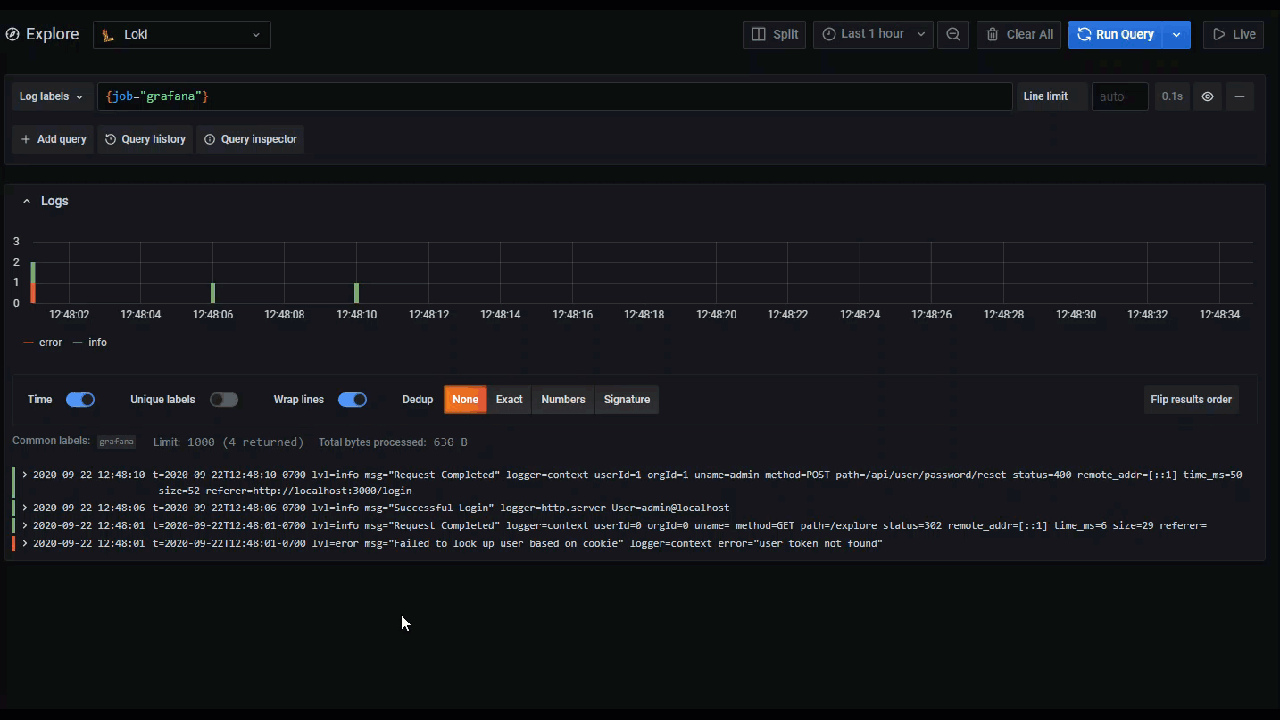Click the eye icon on the query row
The height and width of the screenshot is (720, 1280).
(1207, 96)
